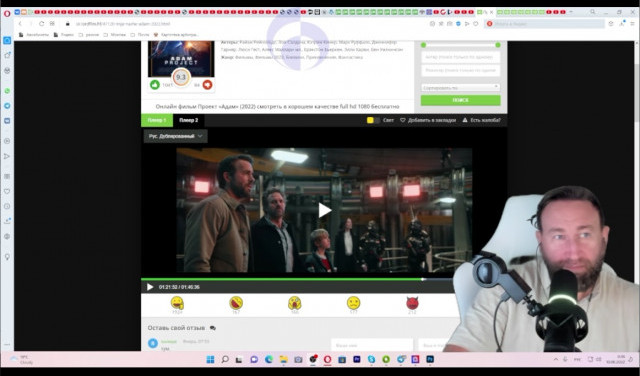
Task: Click Добавить в закладки link
Action: point(428,120)
